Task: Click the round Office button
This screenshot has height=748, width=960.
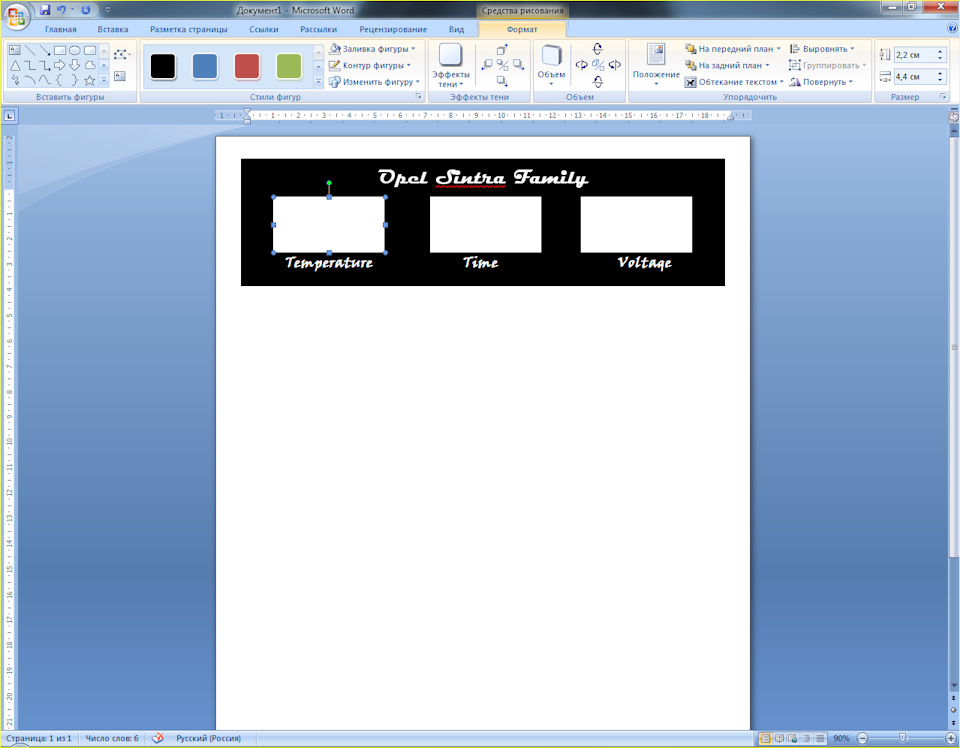Action: pos(17,17)
